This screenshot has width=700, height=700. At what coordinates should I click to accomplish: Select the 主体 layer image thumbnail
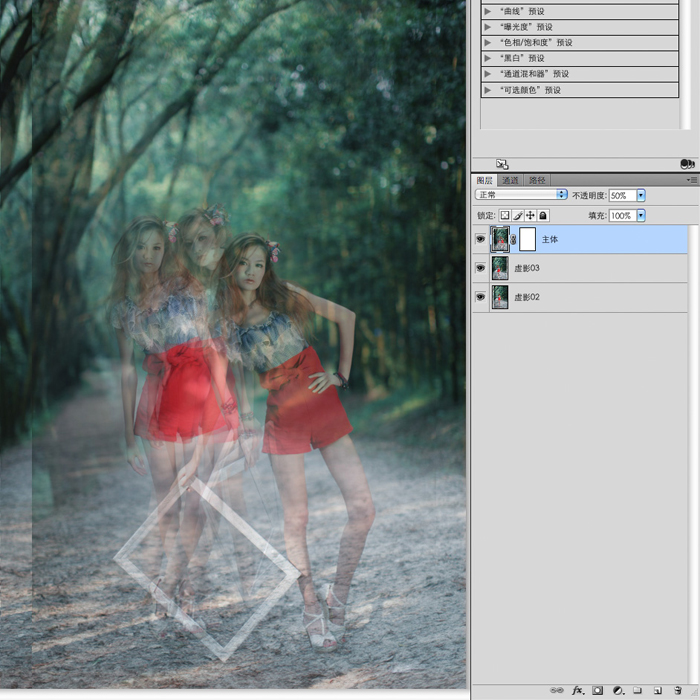(x=500, y=239)
